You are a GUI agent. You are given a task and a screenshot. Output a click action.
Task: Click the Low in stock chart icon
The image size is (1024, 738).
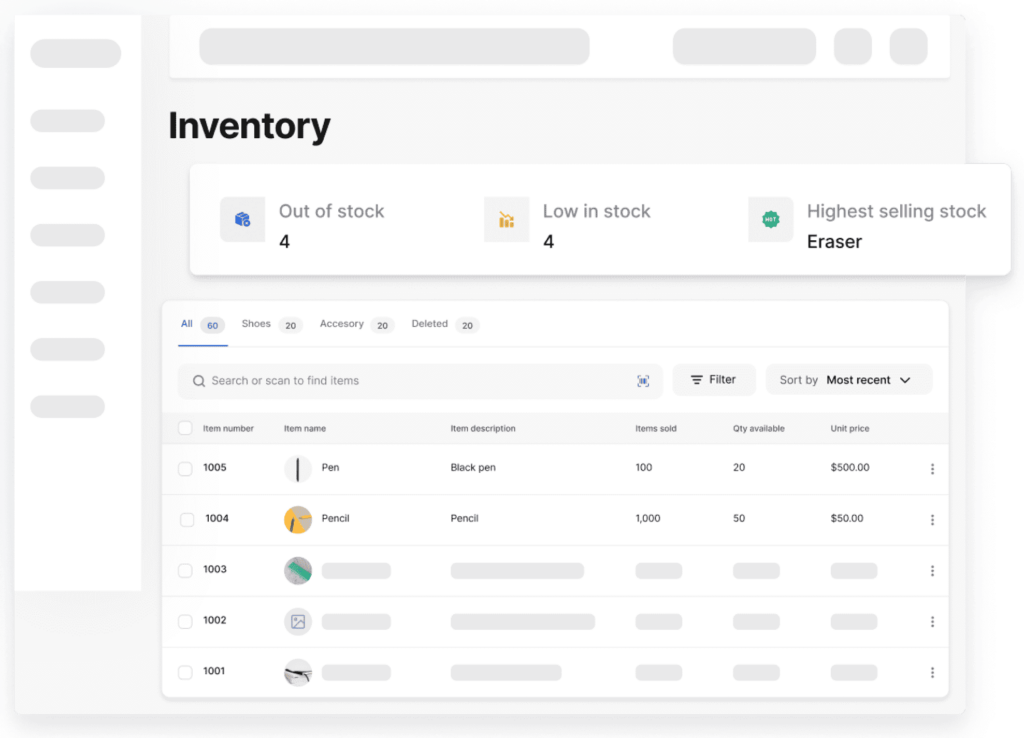click(x=506, y=219)
